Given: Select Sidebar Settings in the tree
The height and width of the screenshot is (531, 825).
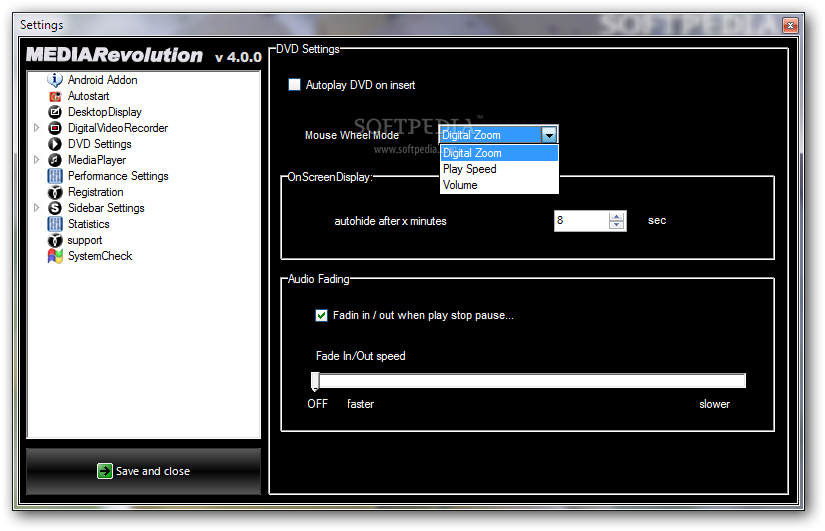Looking at the screenshot, I should point(106,208).
